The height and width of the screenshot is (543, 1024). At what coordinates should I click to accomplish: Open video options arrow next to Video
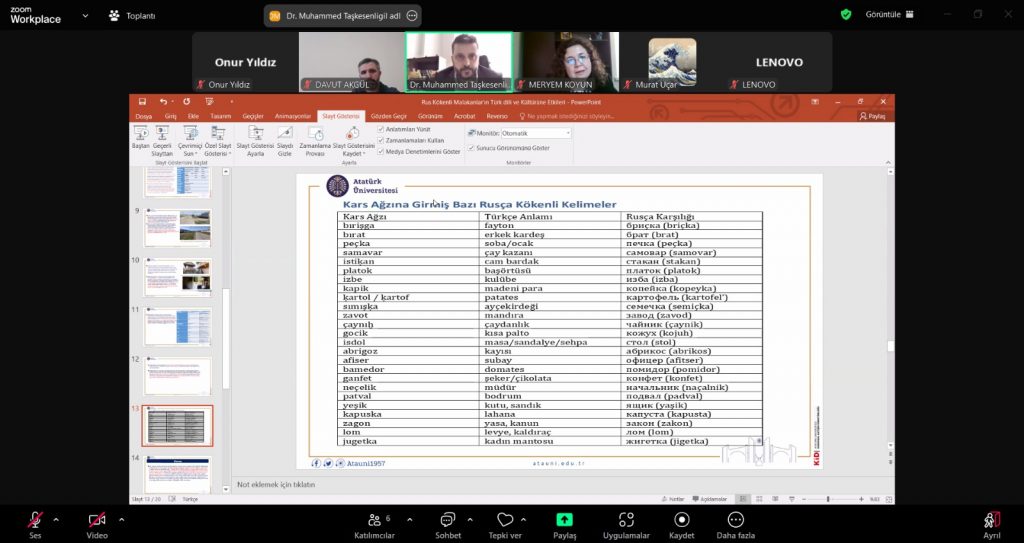click(x=121, y=520)
